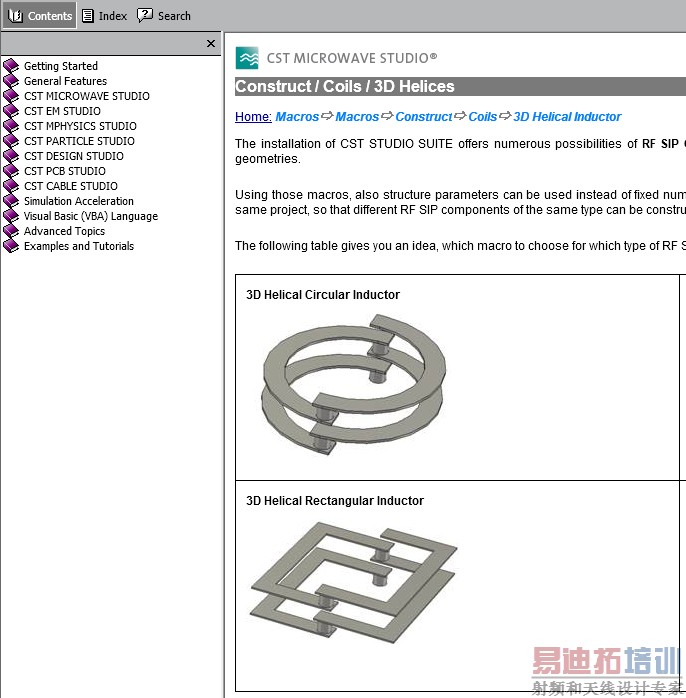Click the 3D Helical Circular Inductor heading

coord(323,295)
